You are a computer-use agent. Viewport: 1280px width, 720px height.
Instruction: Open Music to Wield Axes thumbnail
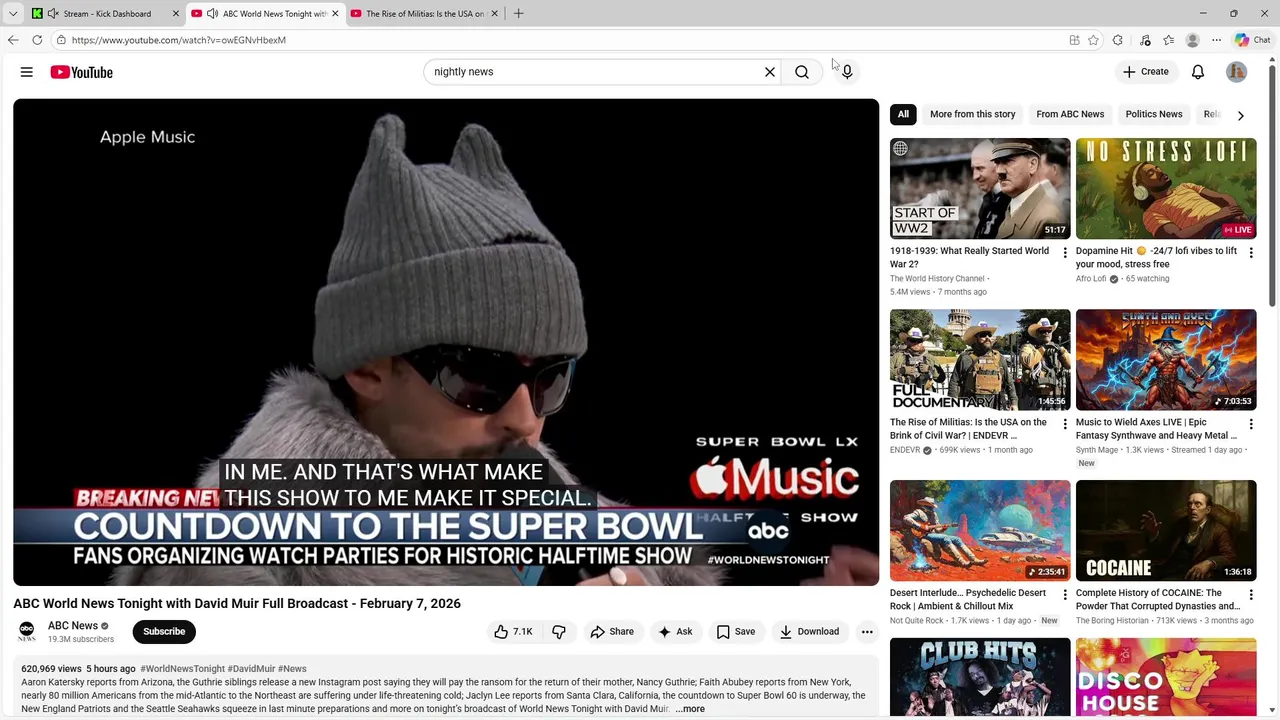click(1166, 360)
